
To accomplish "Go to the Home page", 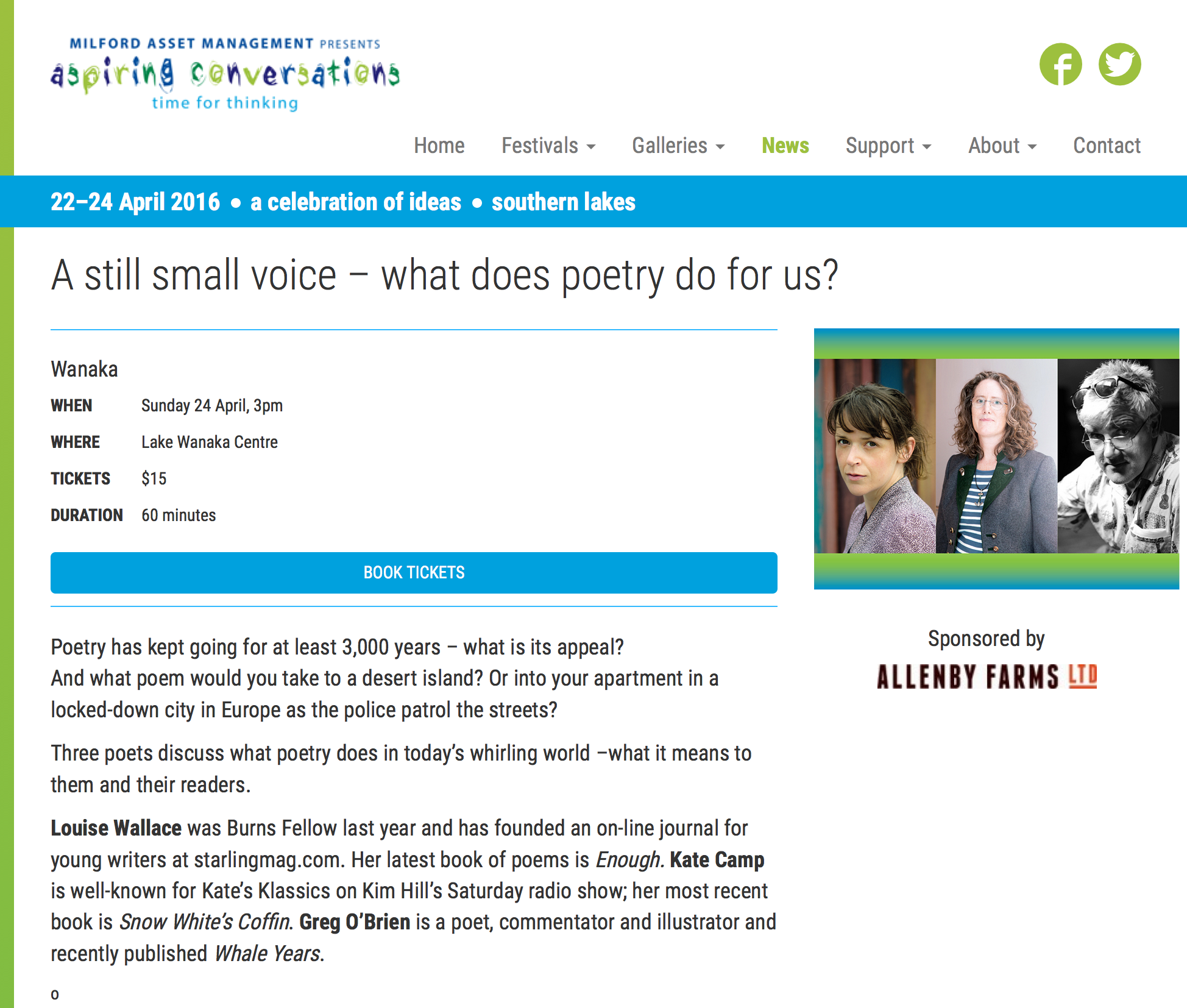I will (439, 146).
